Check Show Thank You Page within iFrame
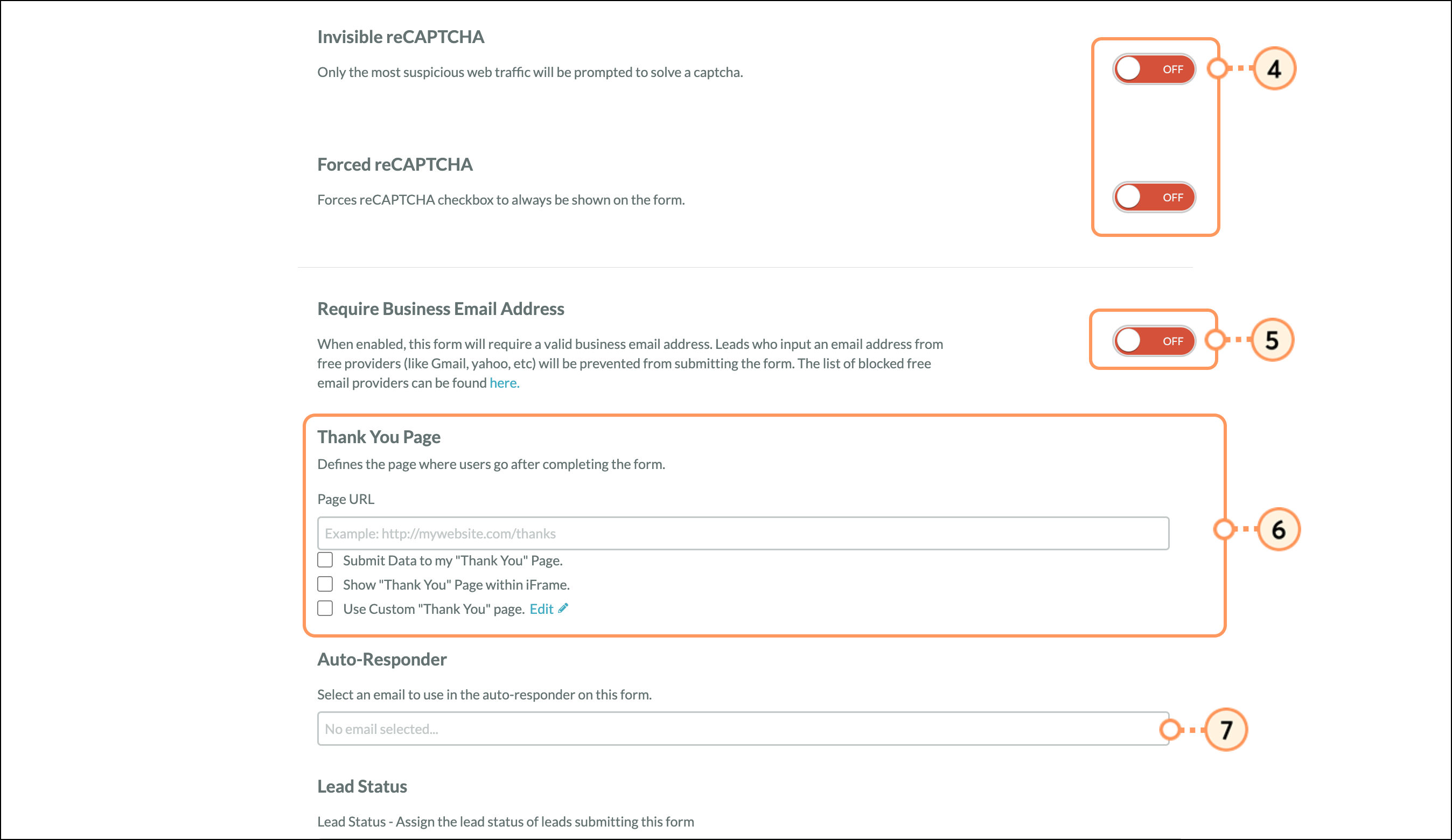Viewport: 1452px width, 840px height. [325, 584]
